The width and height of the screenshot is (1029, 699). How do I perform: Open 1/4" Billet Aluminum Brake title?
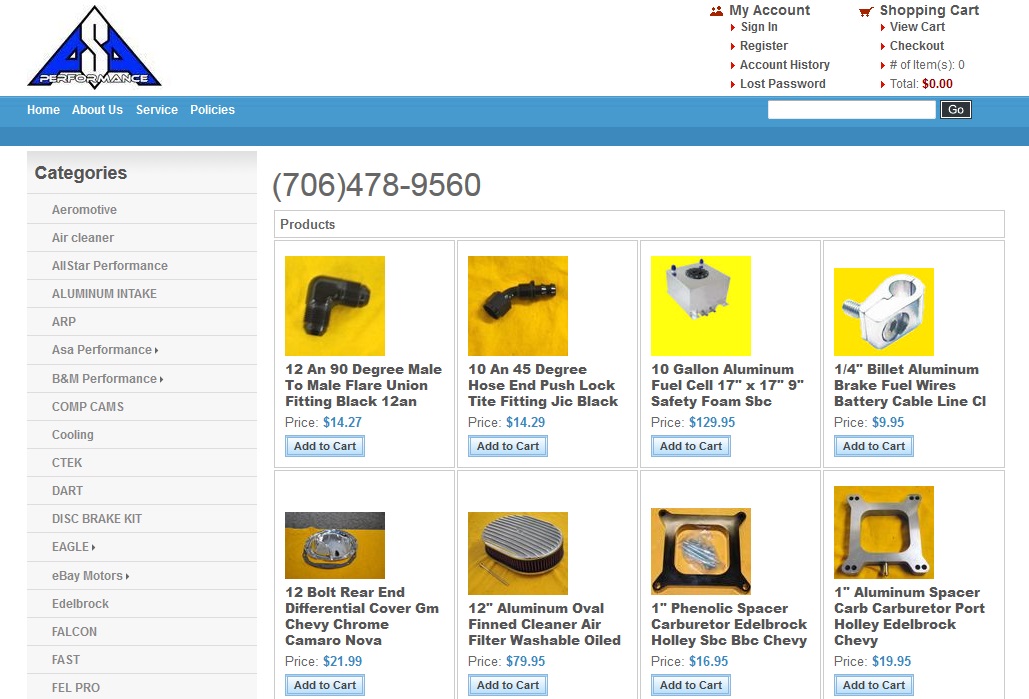[910, 385]
